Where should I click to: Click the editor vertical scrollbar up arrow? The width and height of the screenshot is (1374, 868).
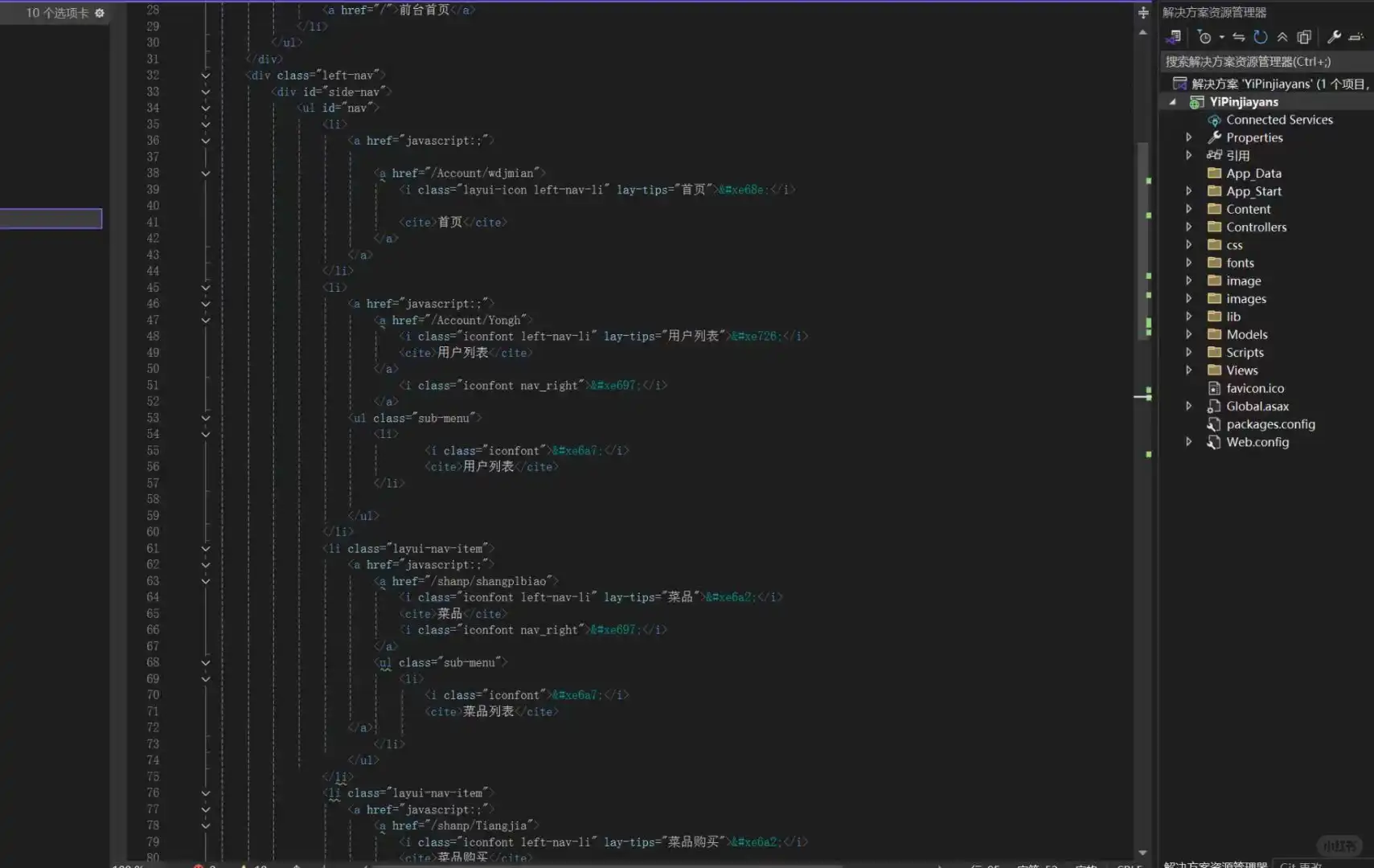click(x=1142, y=33)
